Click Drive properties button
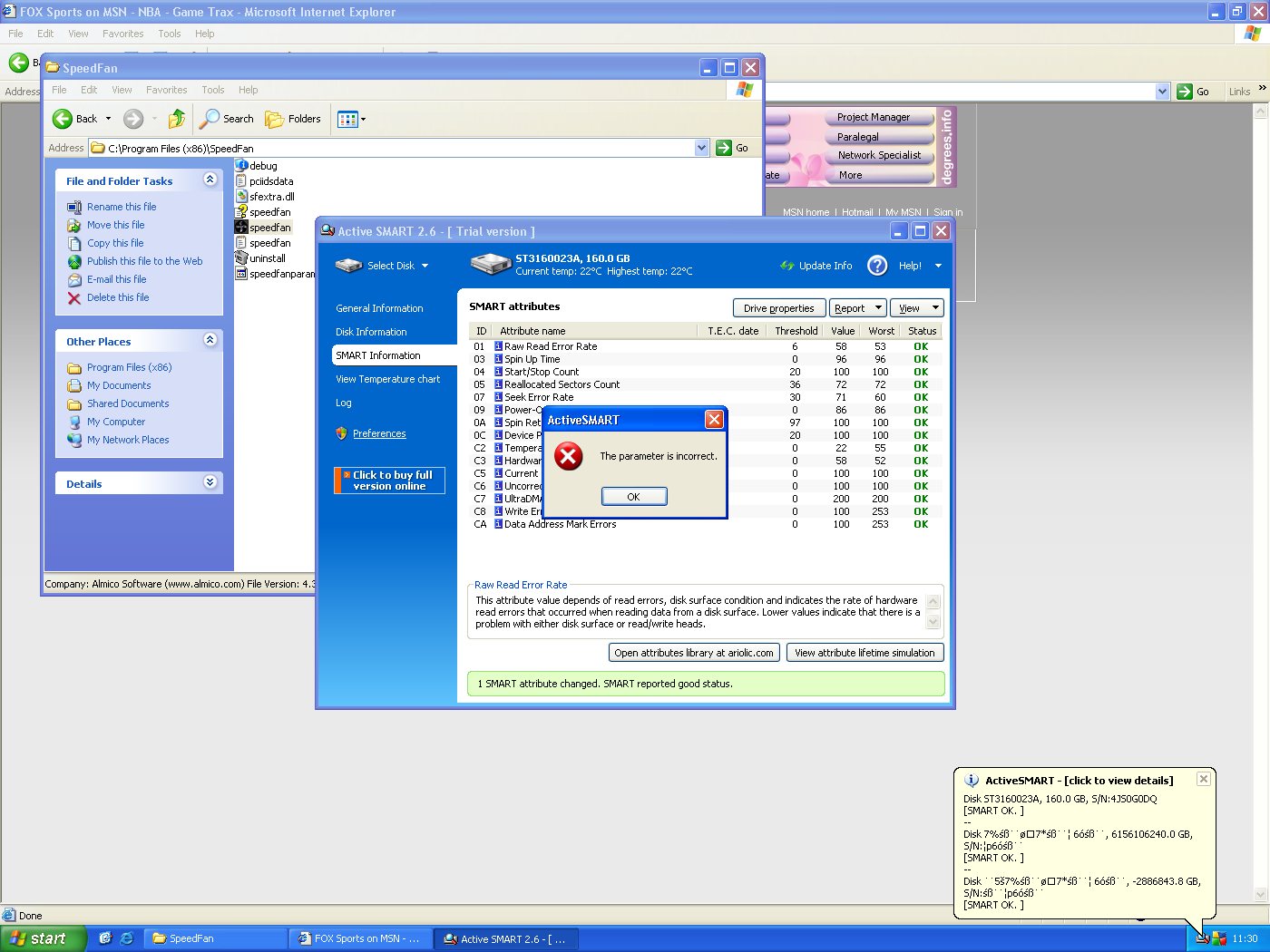 pyautogui.click(x=779, y=308)
